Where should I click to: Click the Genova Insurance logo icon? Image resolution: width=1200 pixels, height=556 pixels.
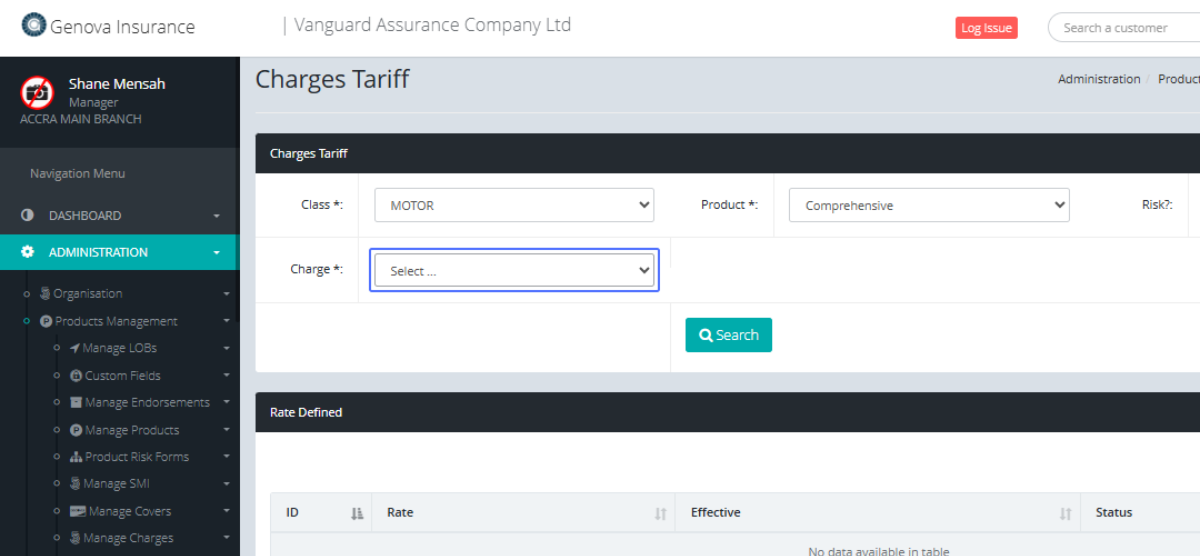pos(34,26)
